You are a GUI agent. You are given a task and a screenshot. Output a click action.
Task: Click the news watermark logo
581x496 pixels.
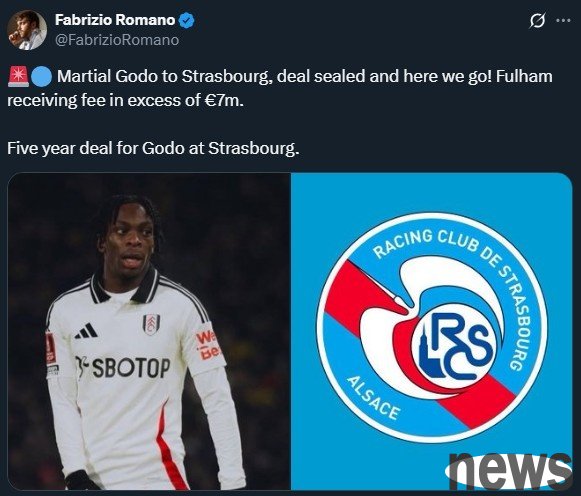[508, 470]
